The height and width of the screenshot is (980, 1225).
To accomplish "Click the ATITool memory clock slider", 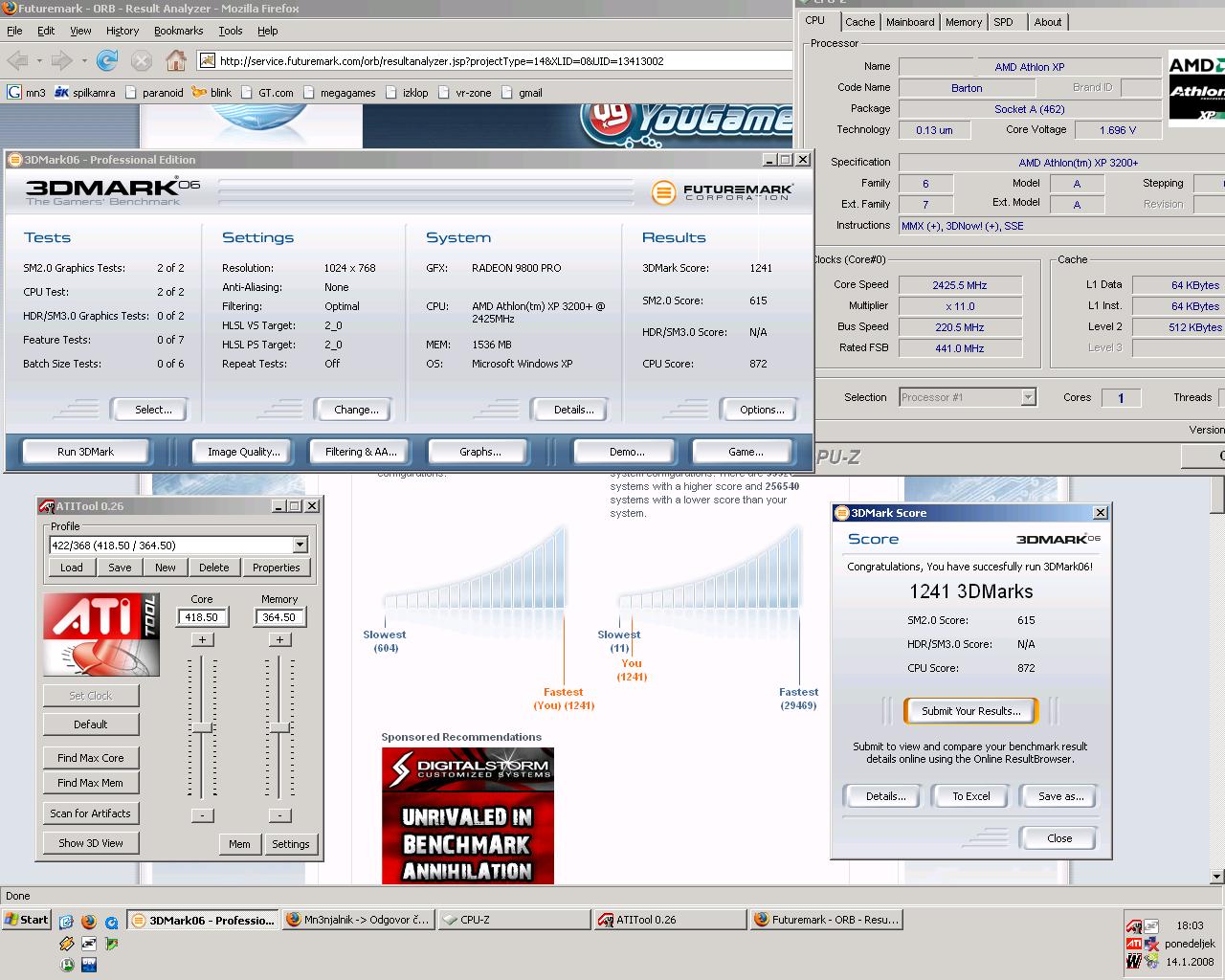I will coord(279,728).
